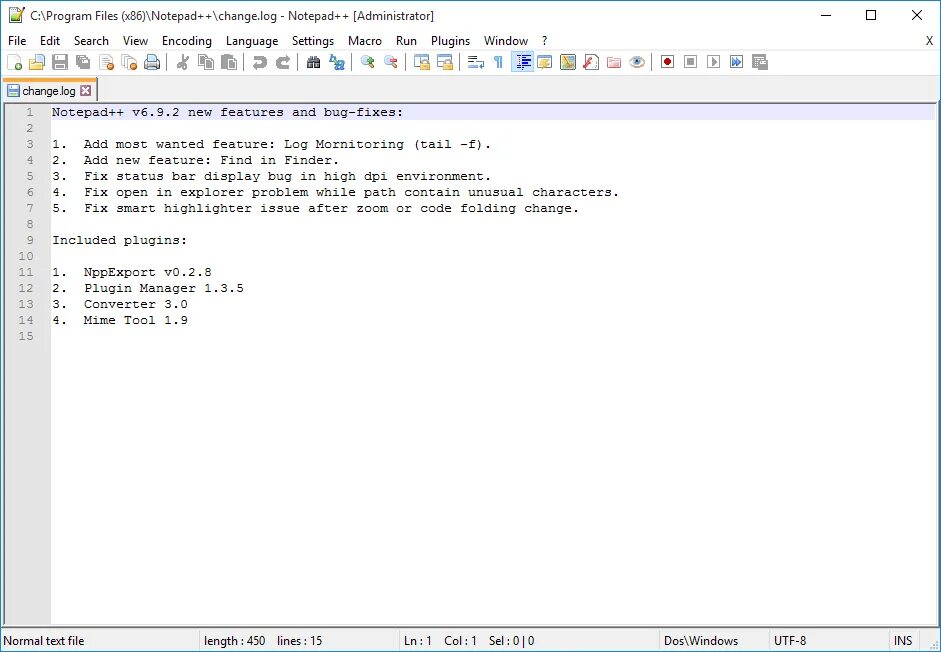Open the Window menu
Screen dimensions: 941x652
tap(506, 41)
